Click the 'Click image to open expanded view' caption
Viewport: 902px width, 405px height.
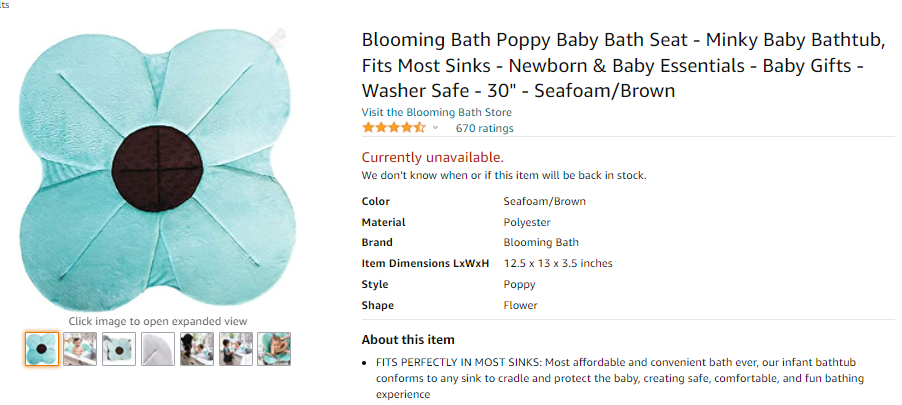158,321
